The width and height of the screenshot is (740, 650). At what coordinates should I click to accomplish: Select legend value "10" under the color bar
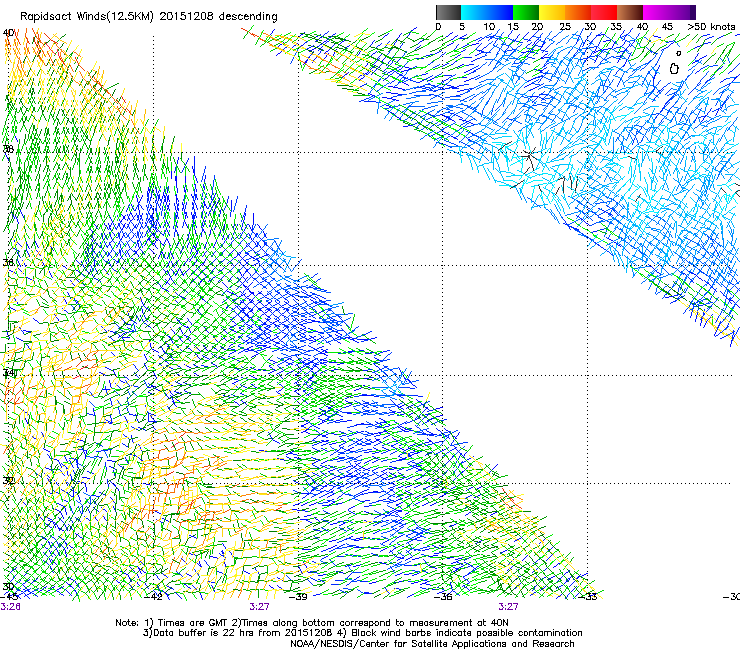(489, 27)
